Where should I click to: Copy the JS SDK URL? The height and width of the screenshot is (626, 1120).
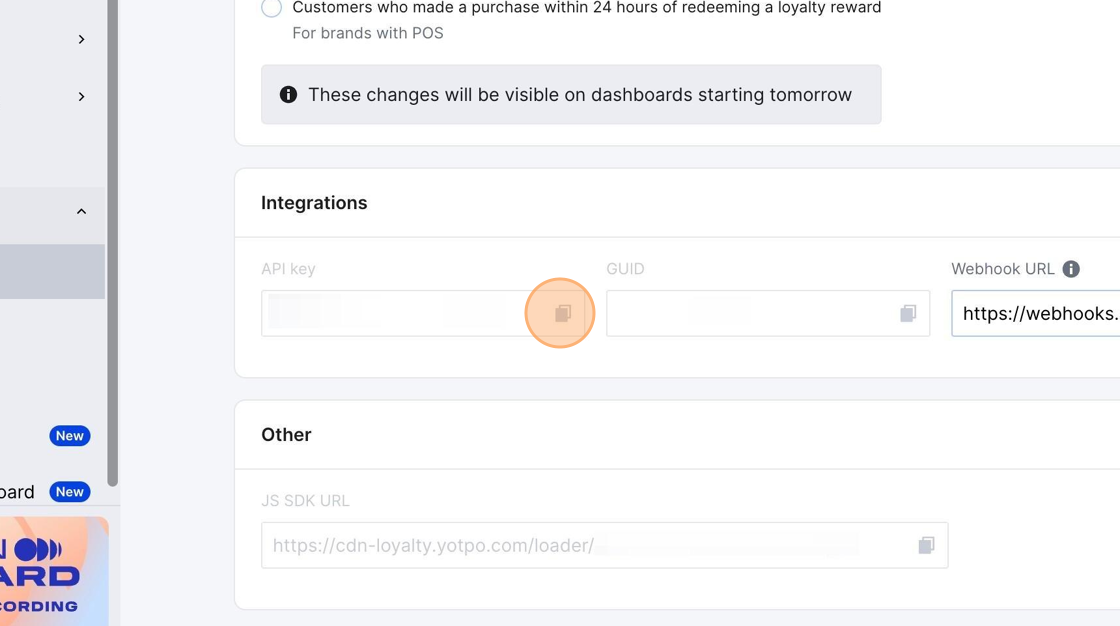point(926,545)
